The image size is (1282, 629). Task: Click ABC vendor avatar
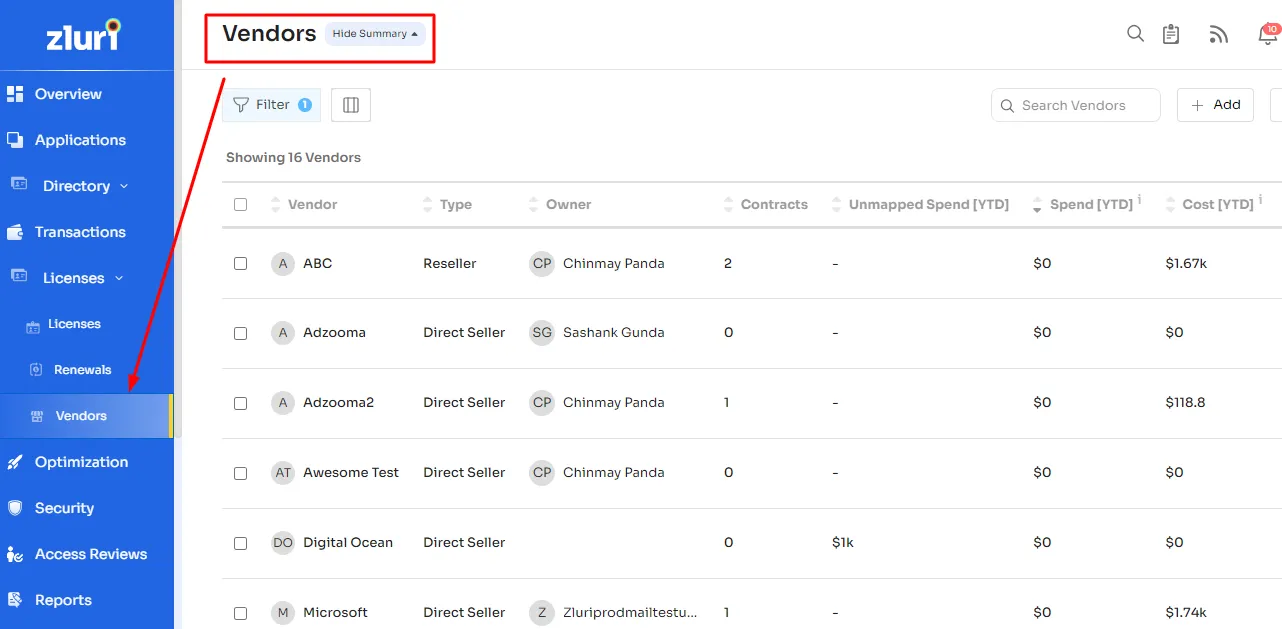click(x=283, y=263)
